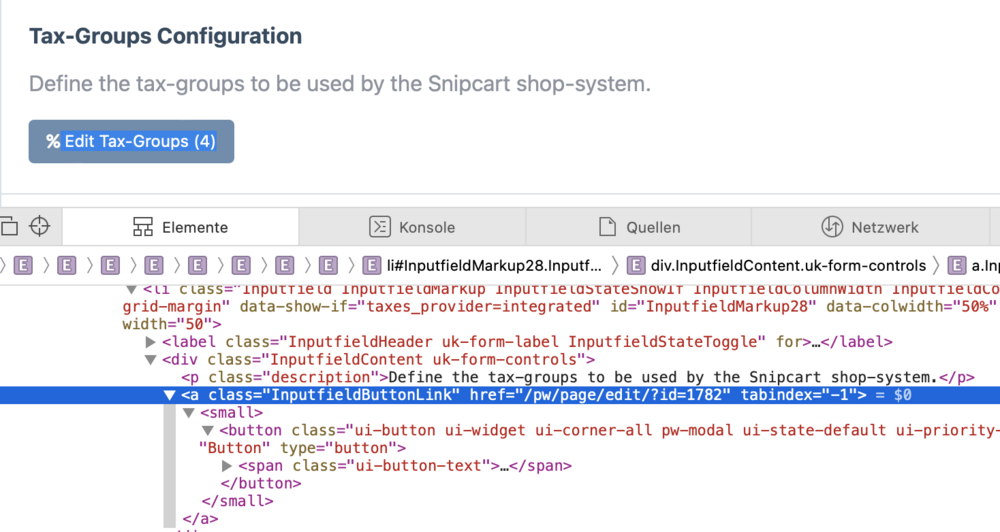
Task: Click the first E element breadcrumb icon
Action: click(23, 266)
